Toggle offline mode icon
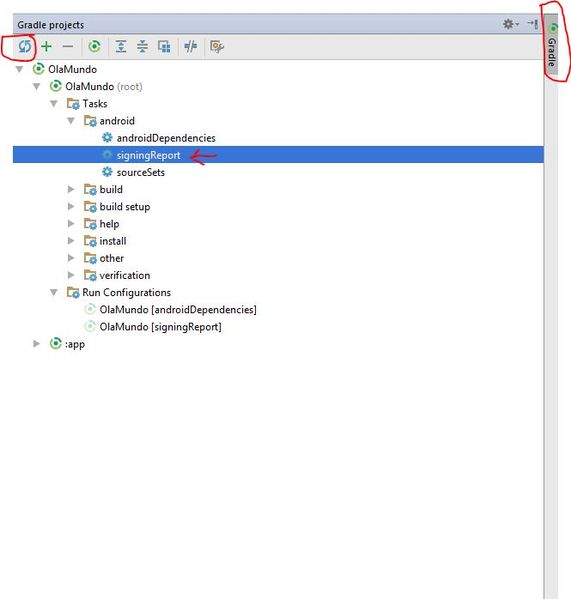The image size is (571, 599). (191, 47)
